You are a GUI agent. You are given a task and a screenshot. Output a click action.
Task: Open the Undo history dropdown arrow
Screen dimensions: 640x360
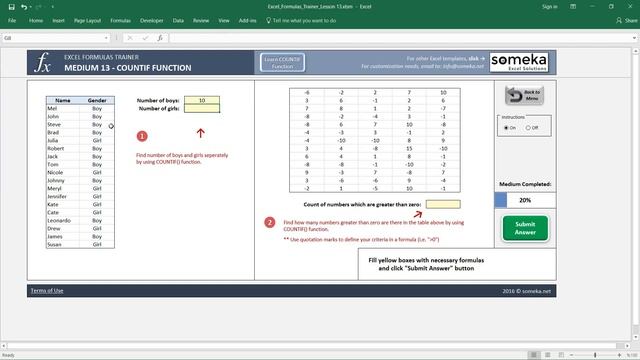pyautogui.click(x=31, y=7)
